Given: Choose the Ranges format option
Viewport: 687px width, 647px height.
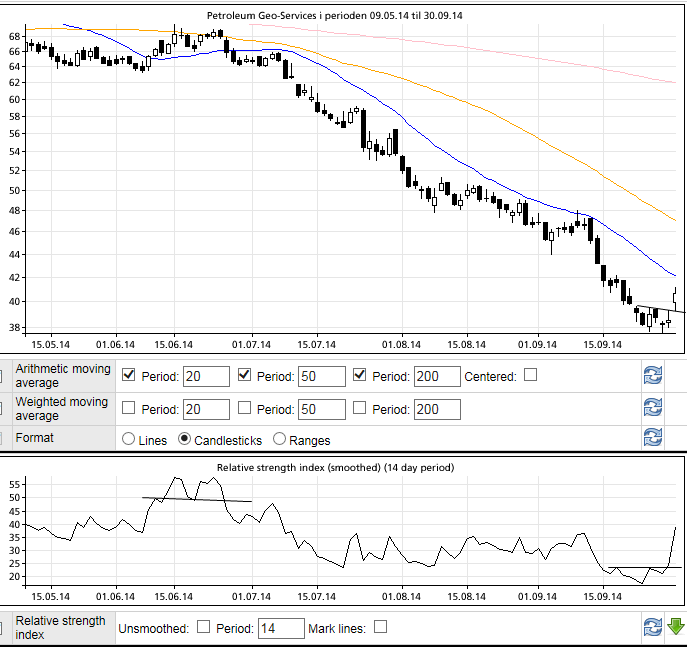Looking at the screenshot, I should pos(279,439).
